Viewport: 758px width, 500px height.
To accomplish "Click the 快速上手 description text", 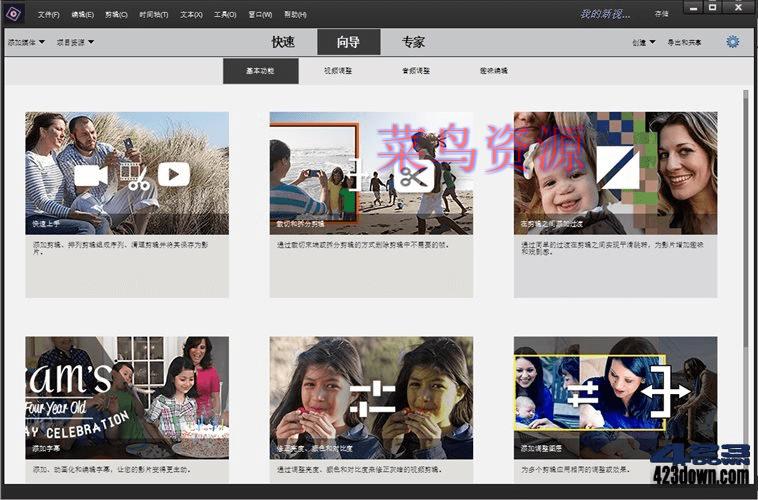I will 121,248.
